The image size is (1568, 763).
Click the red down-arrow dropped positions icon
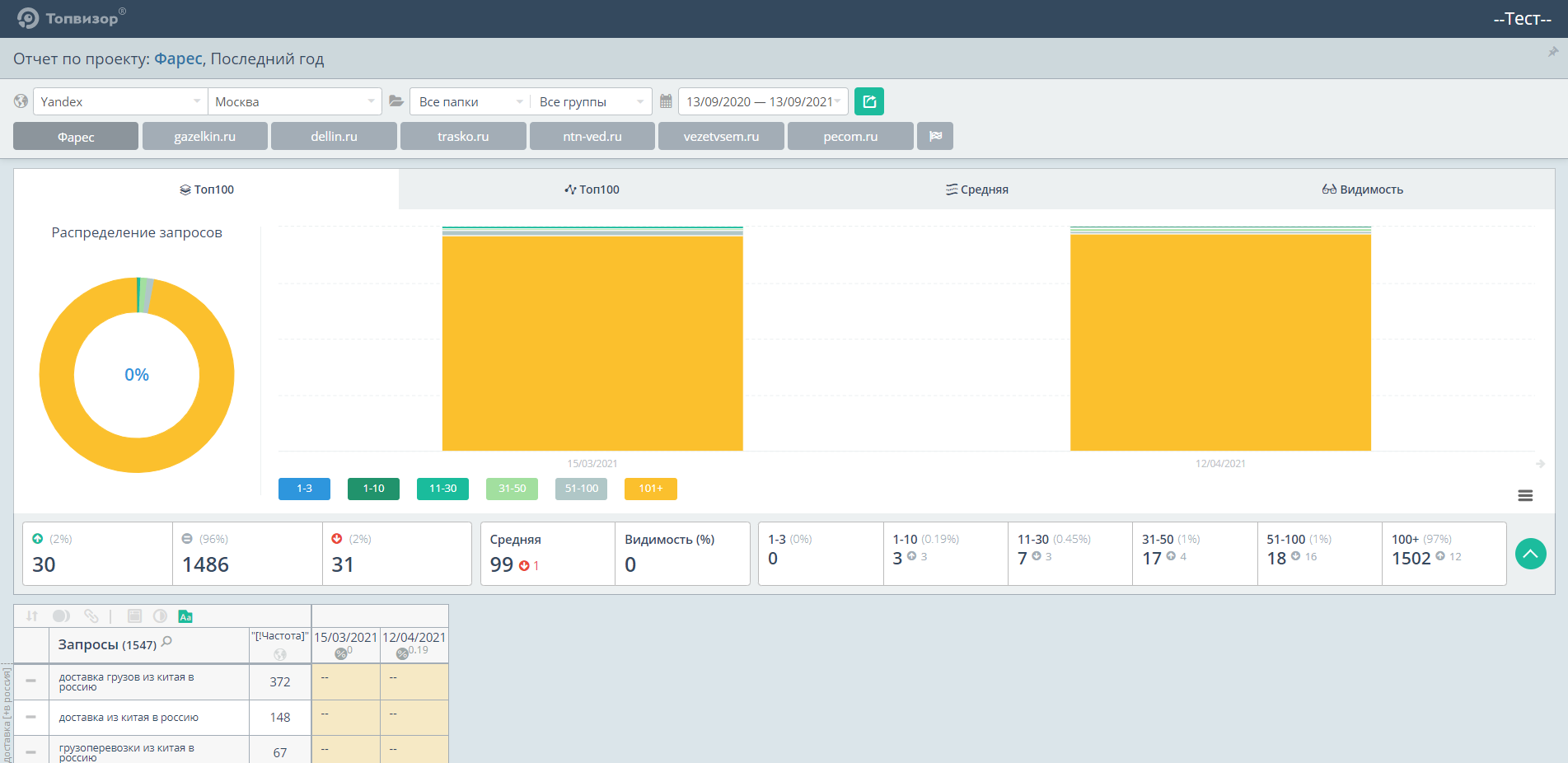pyautogui.click(x=337, y=539)
